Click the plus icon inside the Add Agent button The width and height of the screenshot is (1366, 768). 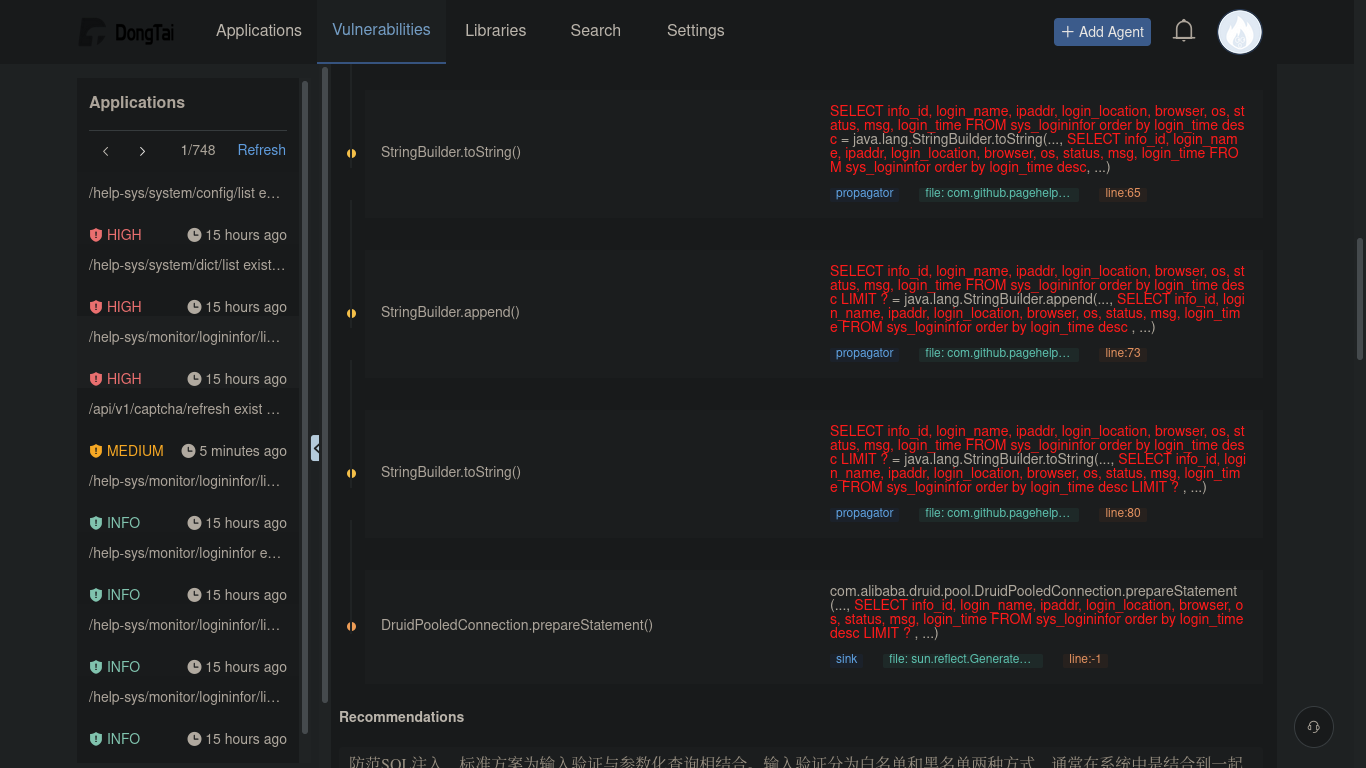[x=1068, y=31]
